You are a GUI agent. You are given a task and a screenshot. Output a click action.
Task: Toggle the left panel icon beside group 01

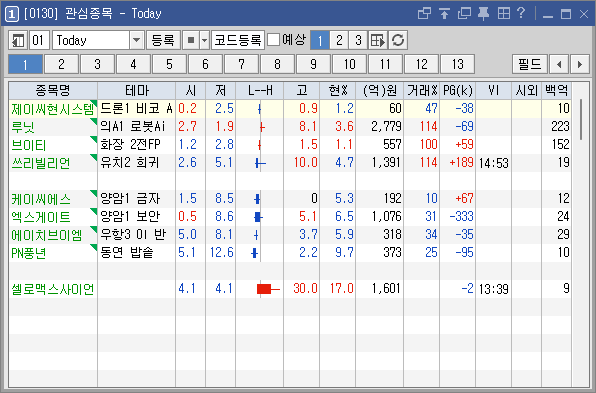click(18, 40)
